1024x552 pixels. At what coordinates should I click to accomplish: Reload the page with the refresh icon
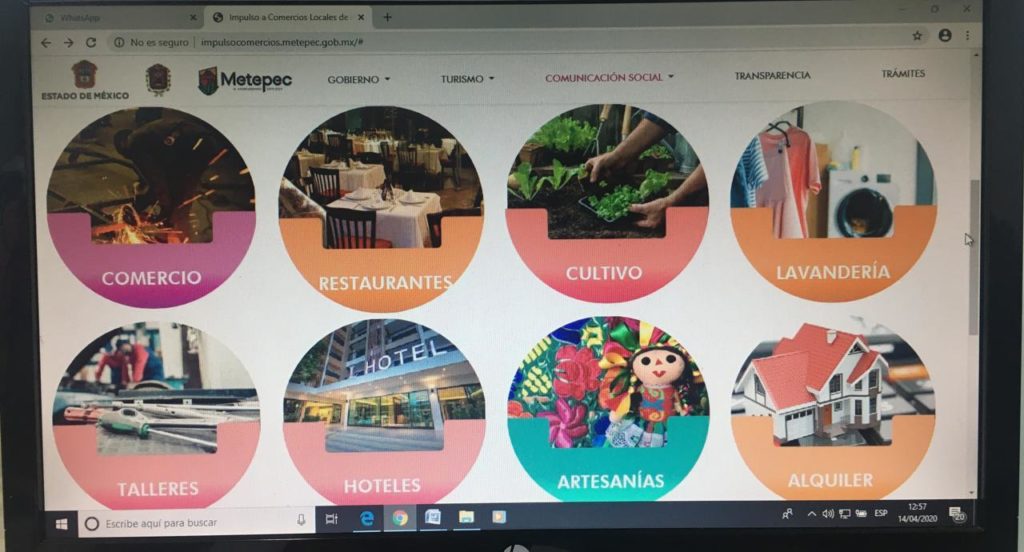[x=91, y=42]
